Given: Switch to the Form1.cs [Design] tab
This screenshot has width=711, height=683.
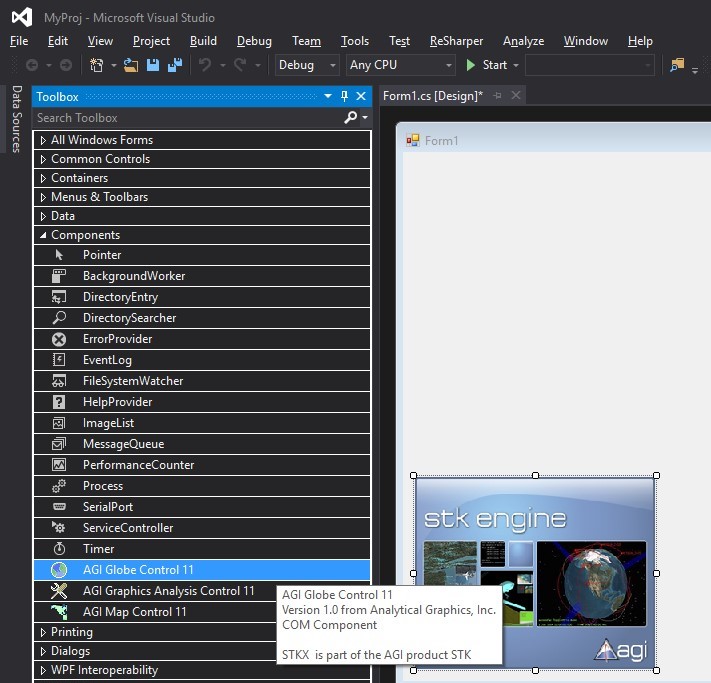Looking at the screenshot, I should pos(433,96).
